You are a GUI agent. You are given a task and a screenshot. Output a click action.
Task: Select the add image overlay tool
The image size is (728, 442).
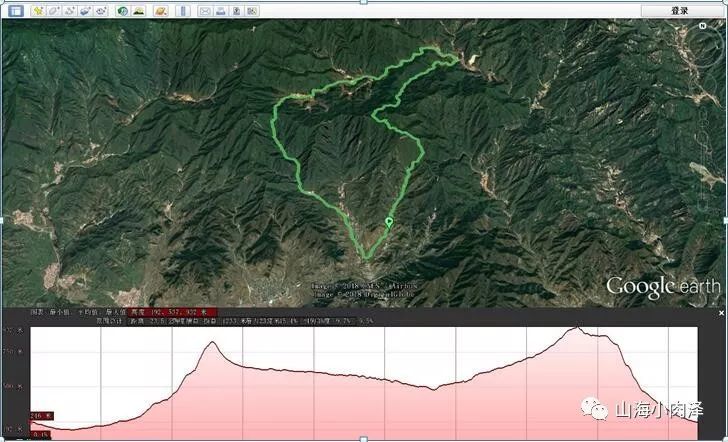85,11
